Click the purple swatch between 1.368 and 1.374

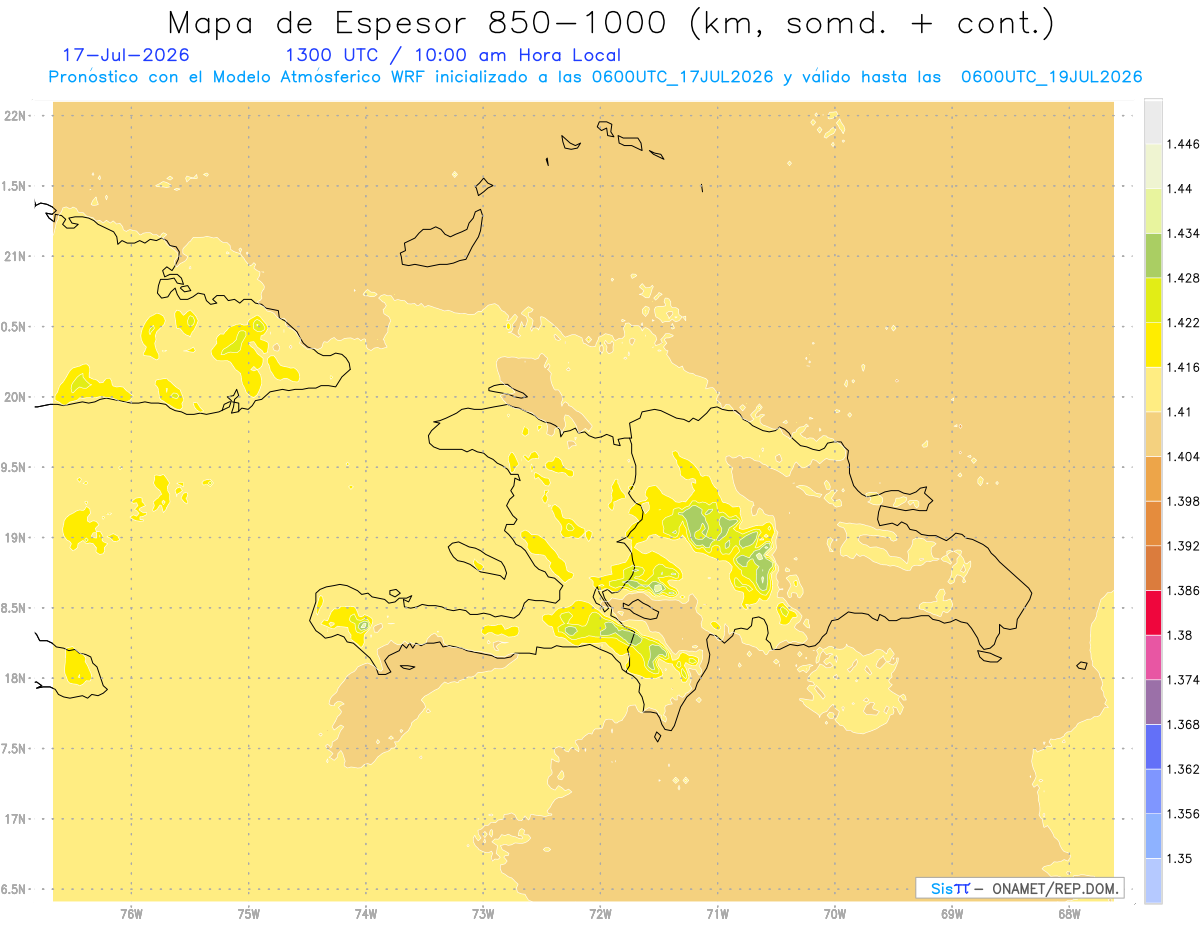[1153, 702]
